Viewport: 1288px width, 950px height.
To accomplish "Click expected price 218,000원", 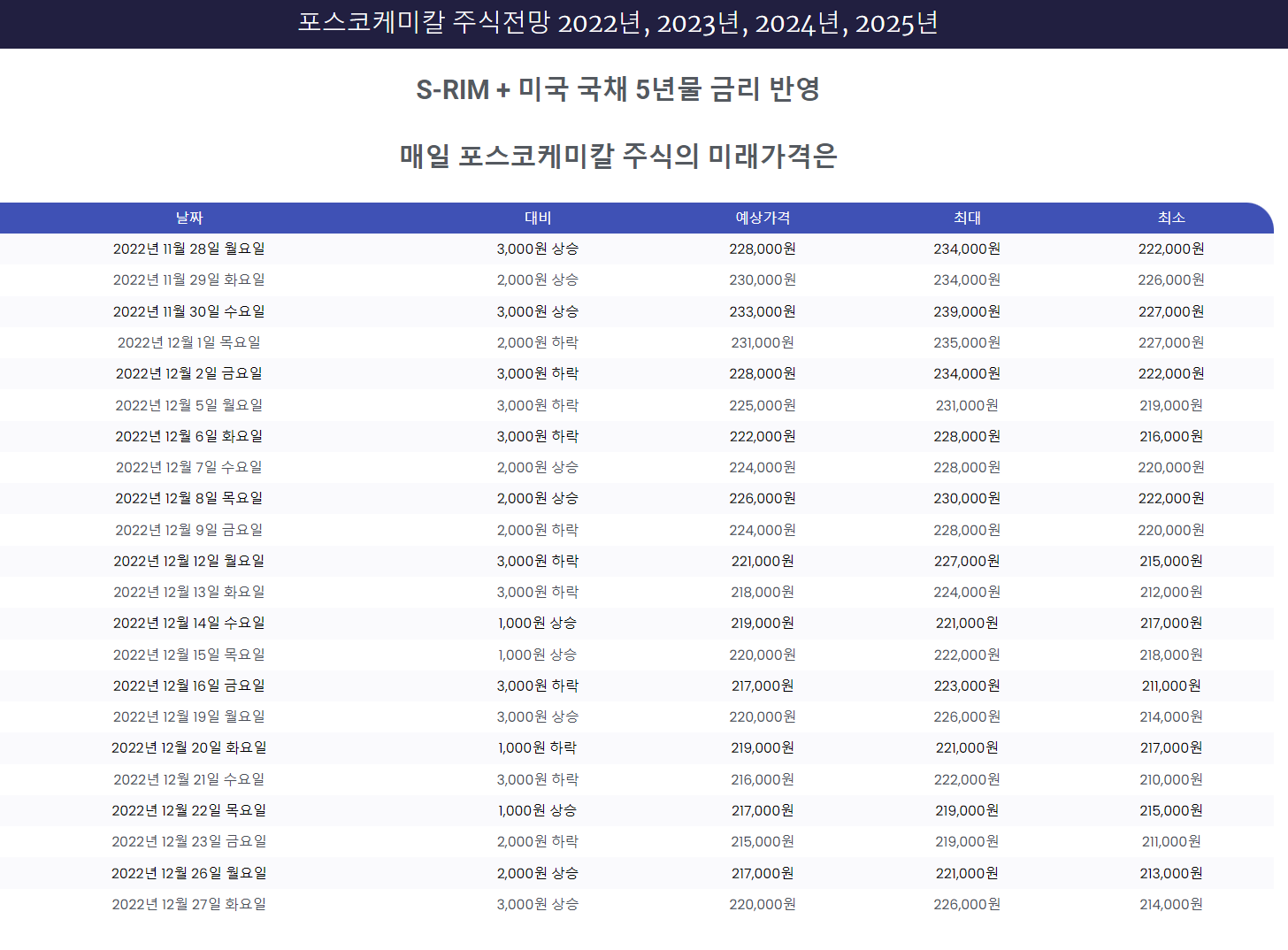I will (x=763, y=592).
